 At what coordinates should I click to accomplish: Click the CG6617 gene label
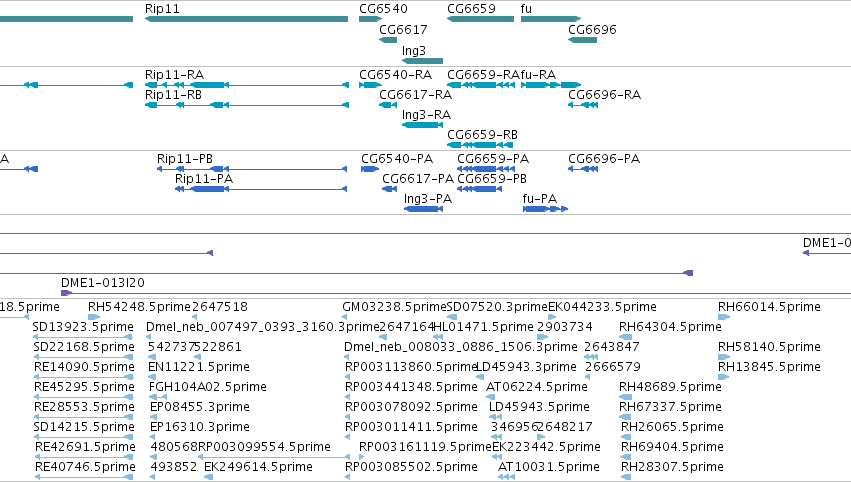(403, 29)
